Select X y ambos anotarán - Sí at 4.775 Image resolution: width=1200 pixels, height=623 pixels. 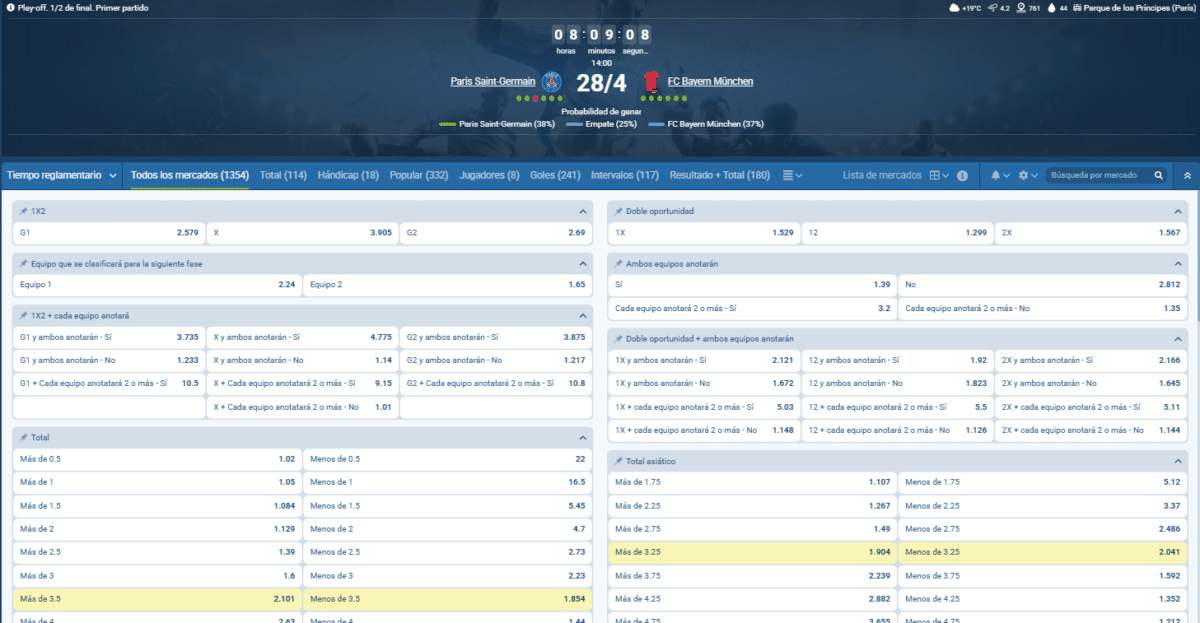pyautogui.click(x=302, y=337)
